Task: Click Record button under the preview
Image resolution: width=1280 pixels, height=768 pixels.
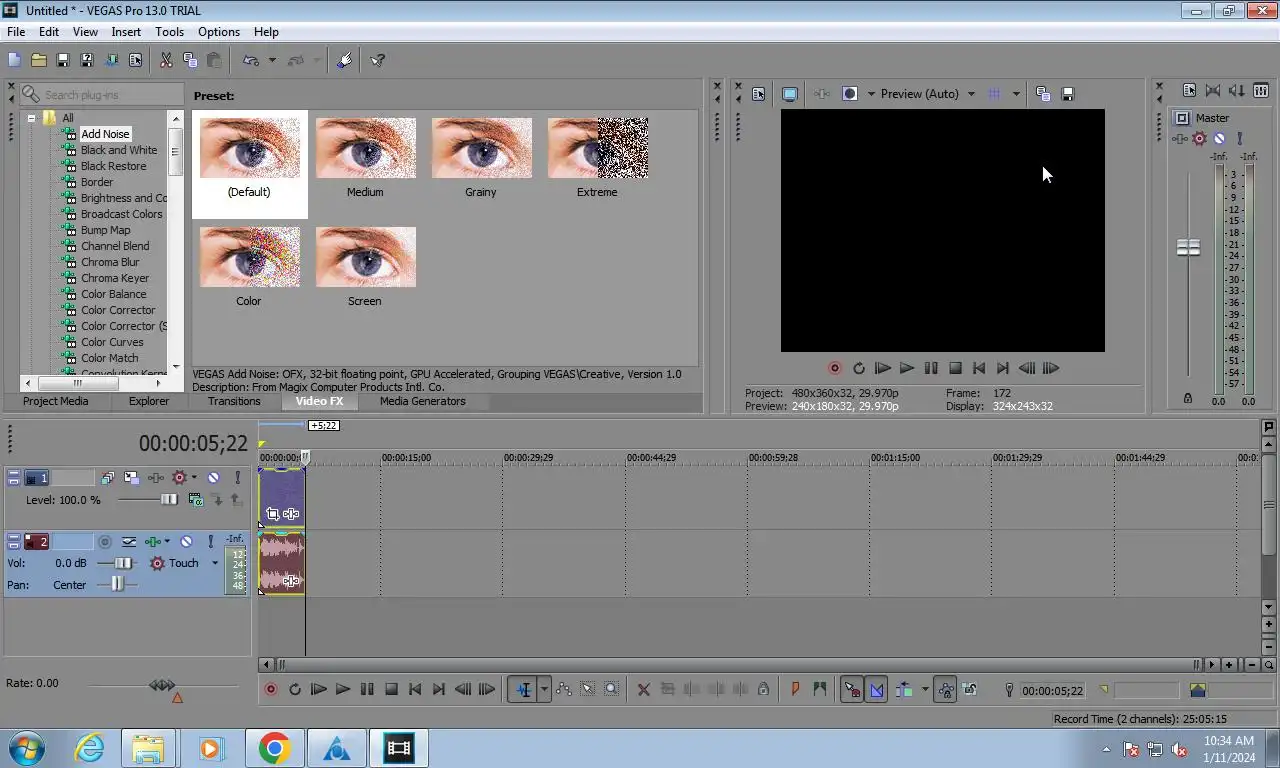Action: click(835, 368)
